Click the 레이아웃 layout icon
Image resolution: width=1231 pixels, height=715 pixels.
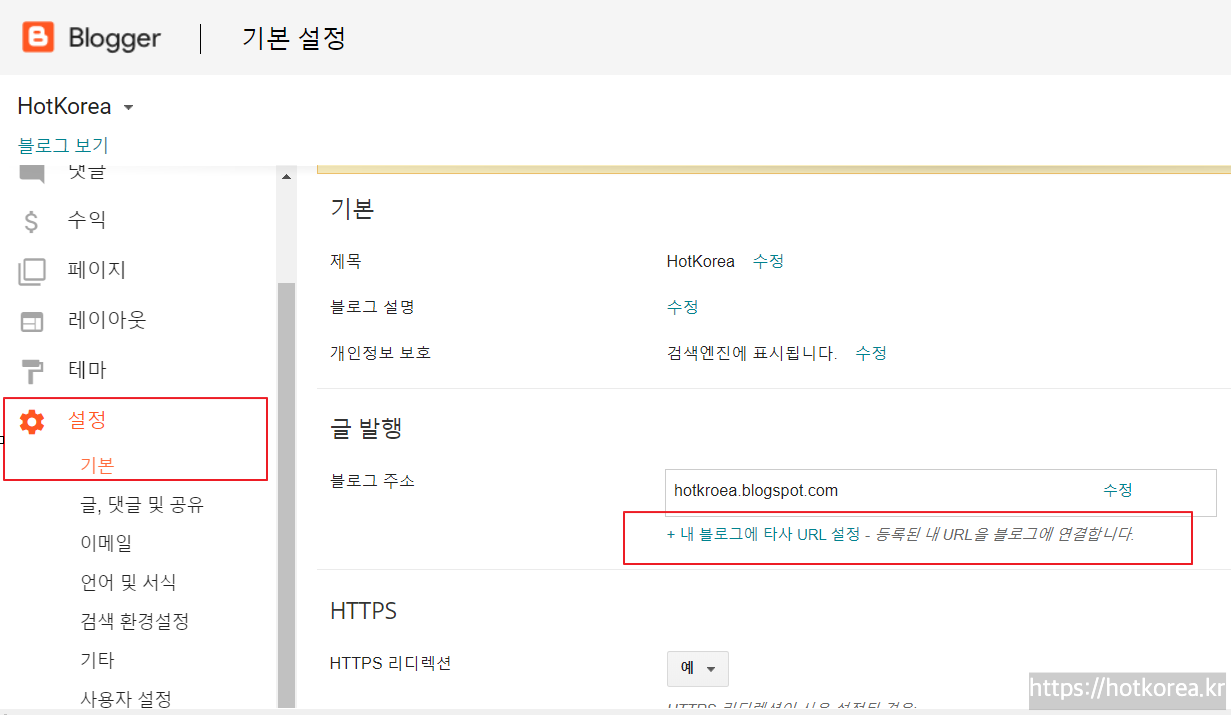click(x=32, y=322)
